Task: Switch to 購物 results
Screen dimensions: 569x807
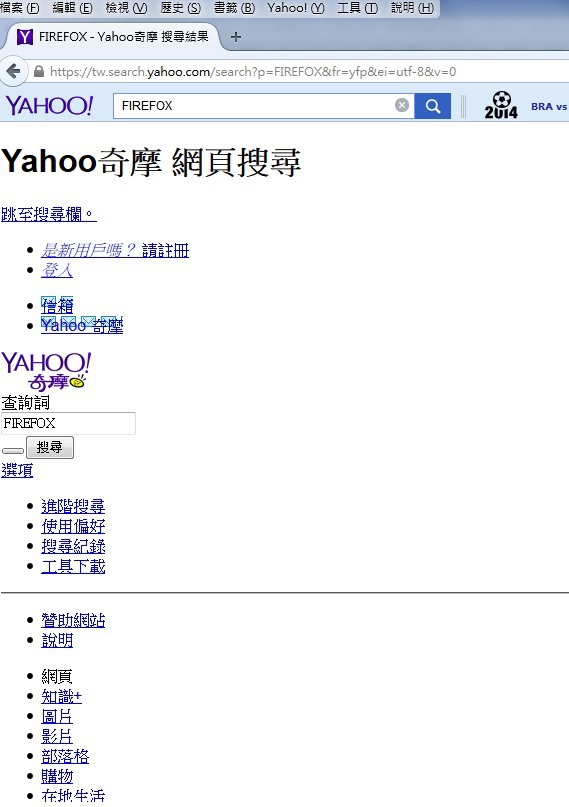Action: pos(57,777)
